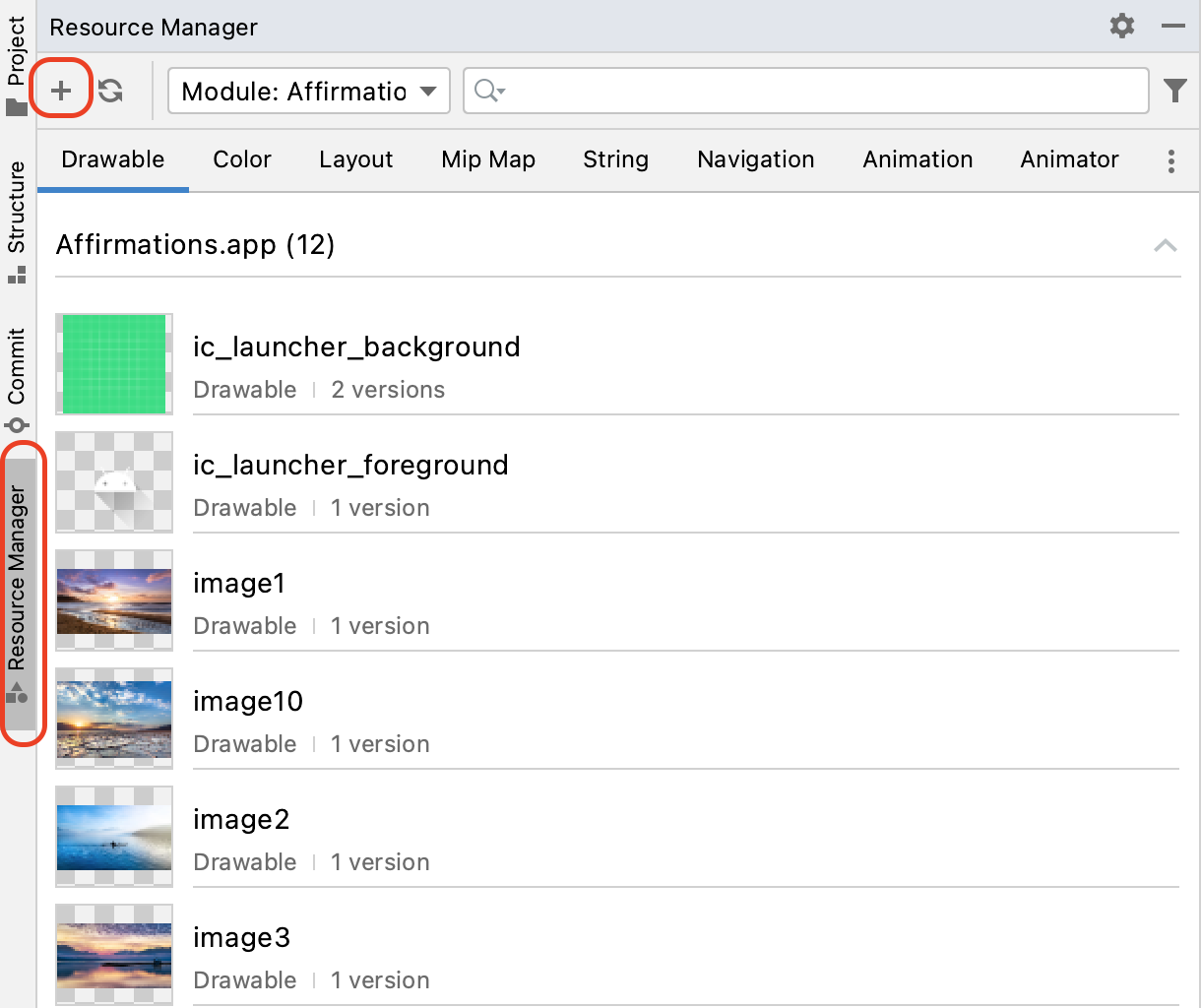1201x1008 pixels.
Task: Open the Resource Manager settings gear
Action: click(x=1121, y=26)
